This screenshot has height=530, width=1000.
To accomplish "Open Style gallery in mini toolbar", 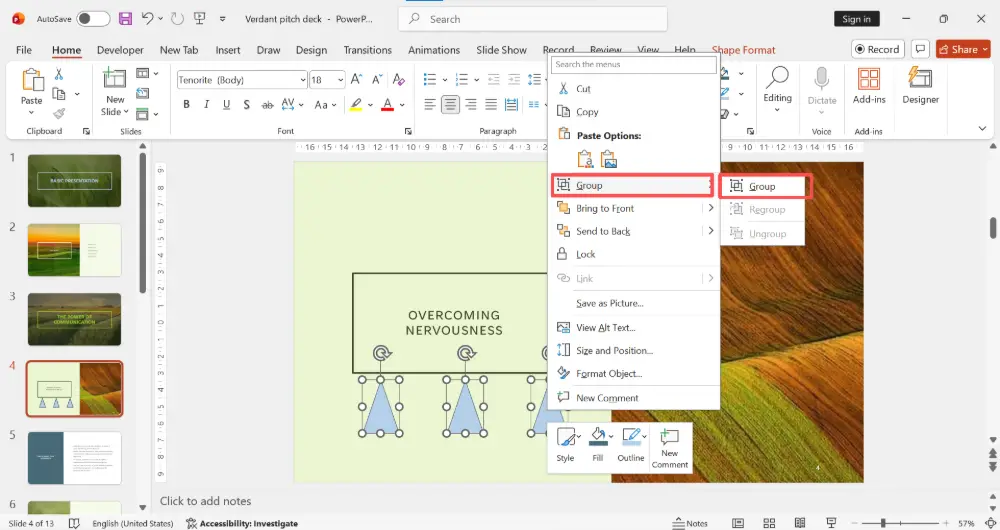I will [x=566, y=444].
